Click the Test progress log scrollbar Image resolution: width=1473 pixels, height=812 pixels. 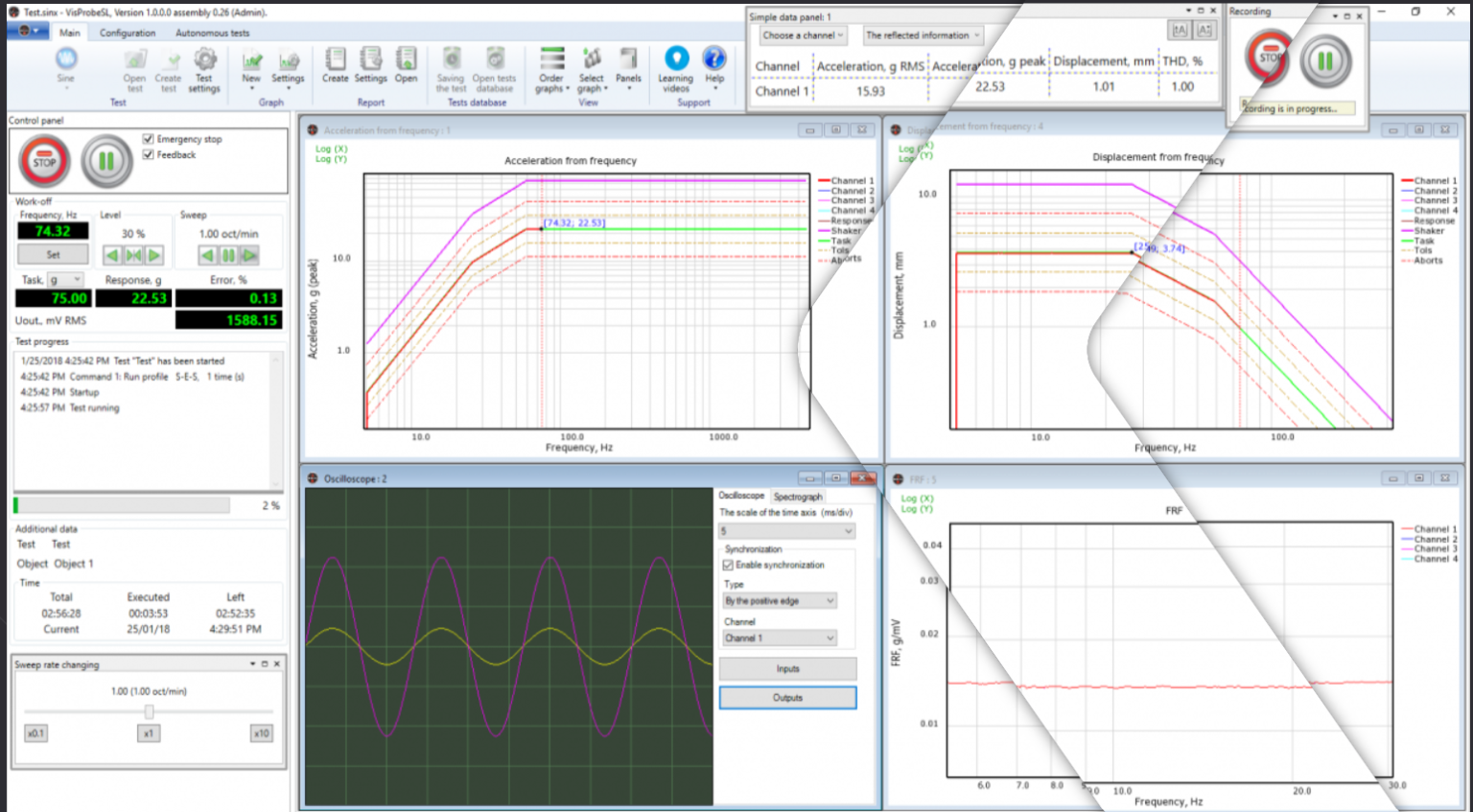click(x=277, y=420)
